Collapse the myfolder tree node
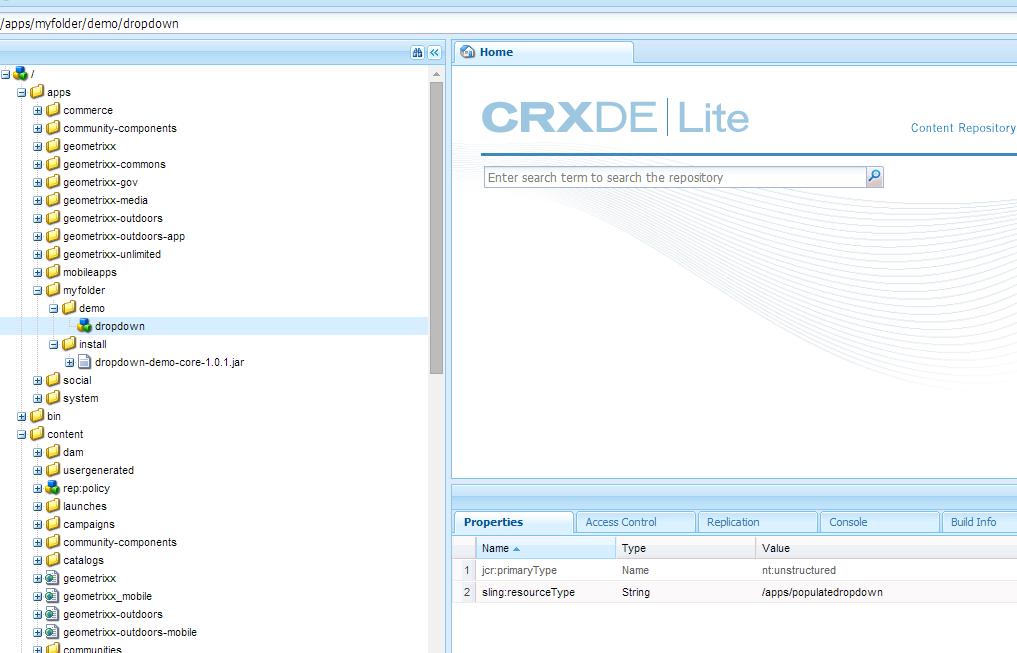Image resolution: width=1017 pixels, height=653 pixels. 38,291
